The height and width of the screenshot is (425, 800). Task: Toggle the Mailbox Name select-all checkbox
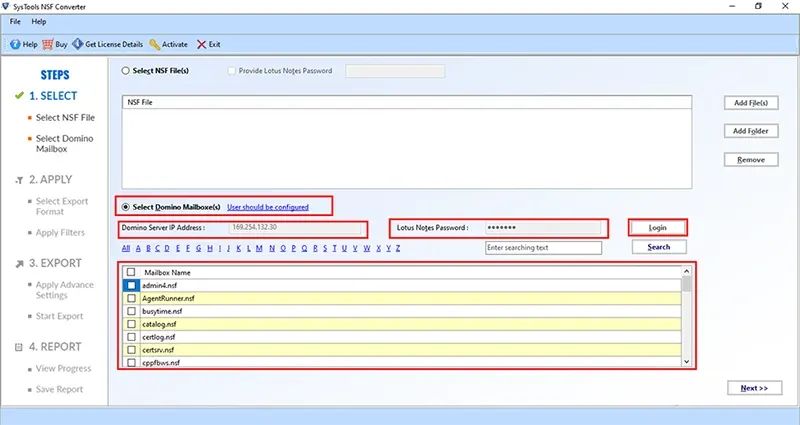[x=132, y=272]
